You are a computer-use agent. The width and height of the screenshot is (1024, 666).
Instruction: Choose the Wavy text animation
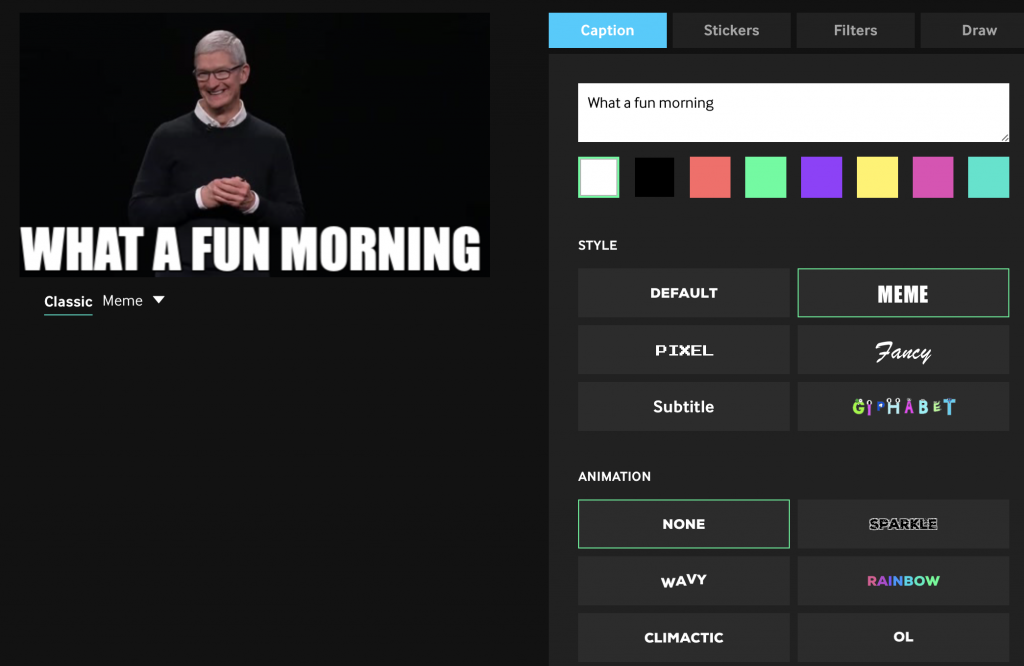683,581
